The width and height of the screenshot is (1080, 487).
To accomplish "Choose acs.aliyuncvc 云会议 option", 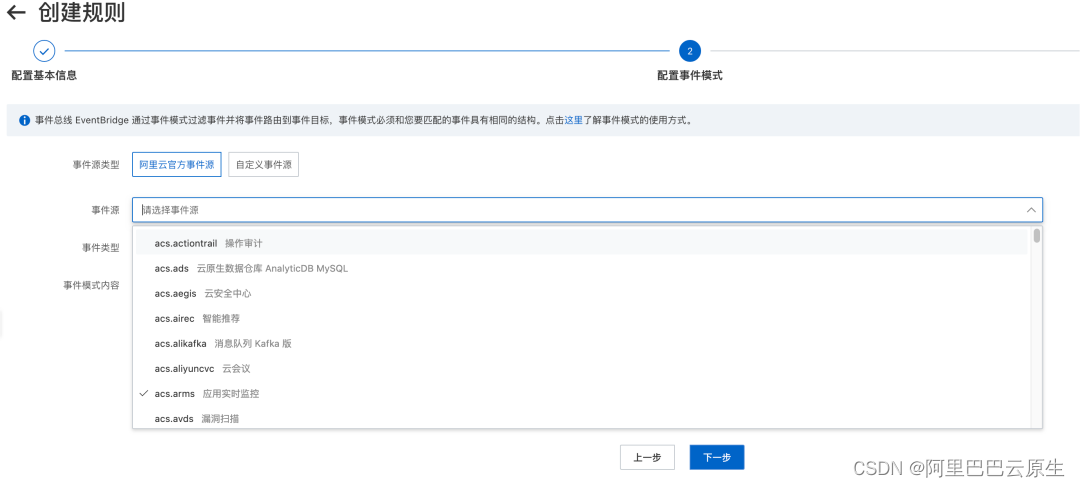I will [x=581, y=369].
